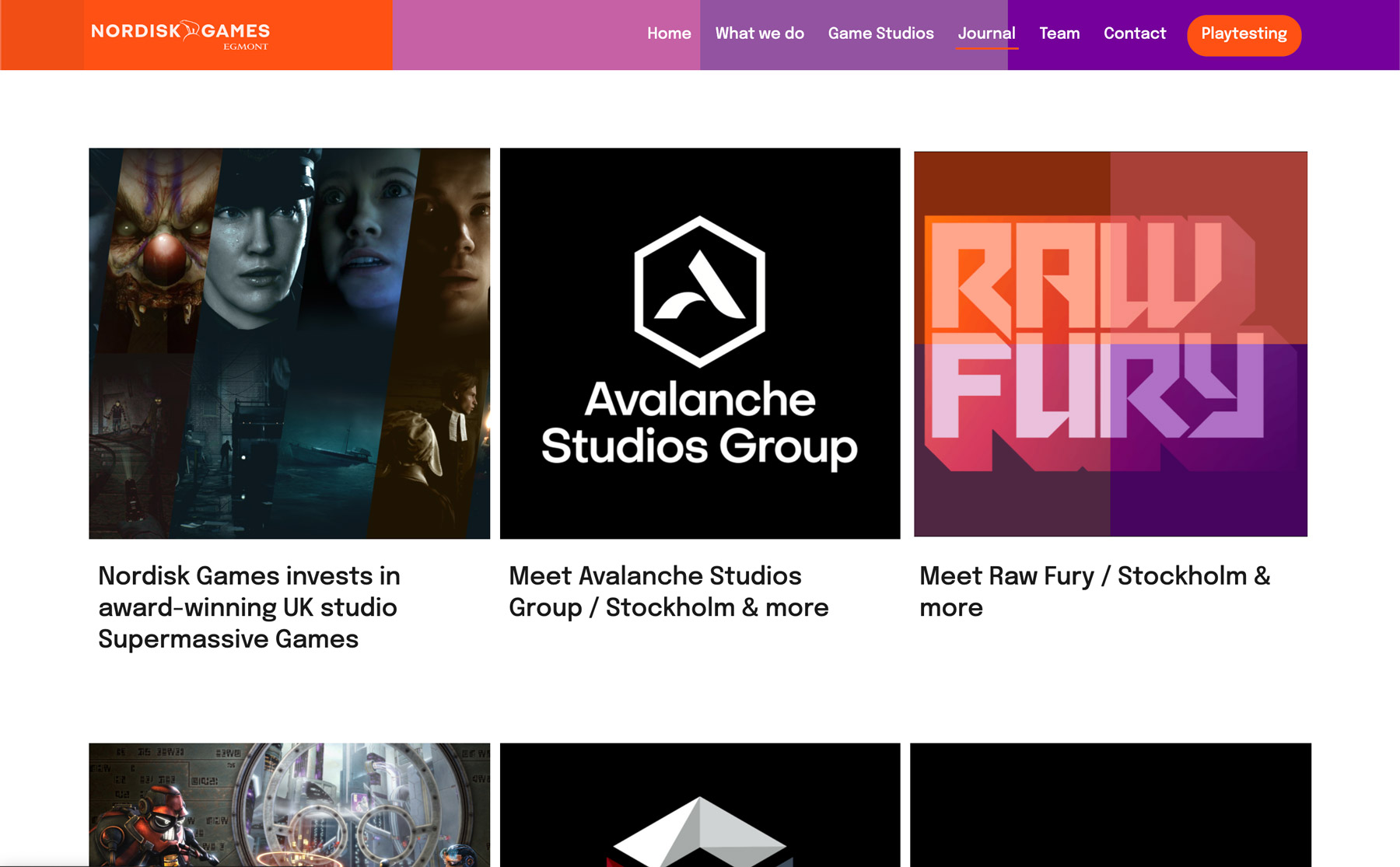Open 'Meet Avalanche Studios Group / Stockholm & more'

669,592
